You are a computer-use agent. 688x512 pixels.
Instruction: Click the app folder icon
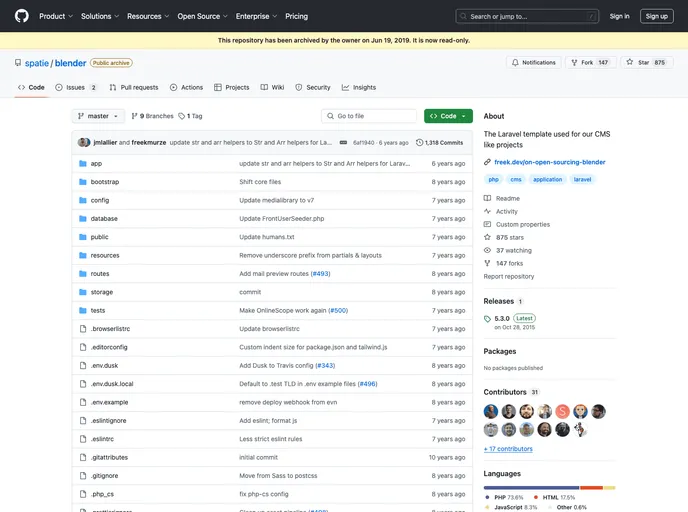[x=82, y=163]
